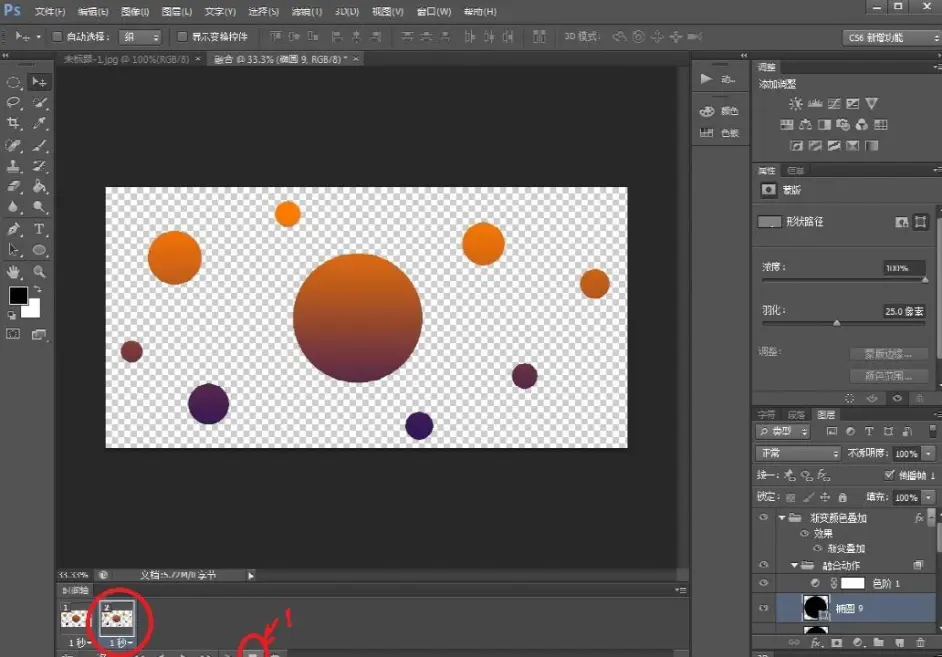Click the 颜色范围... button
This screenshot has width=942, height=657.
pyautogui.click(x=888, y=376)
